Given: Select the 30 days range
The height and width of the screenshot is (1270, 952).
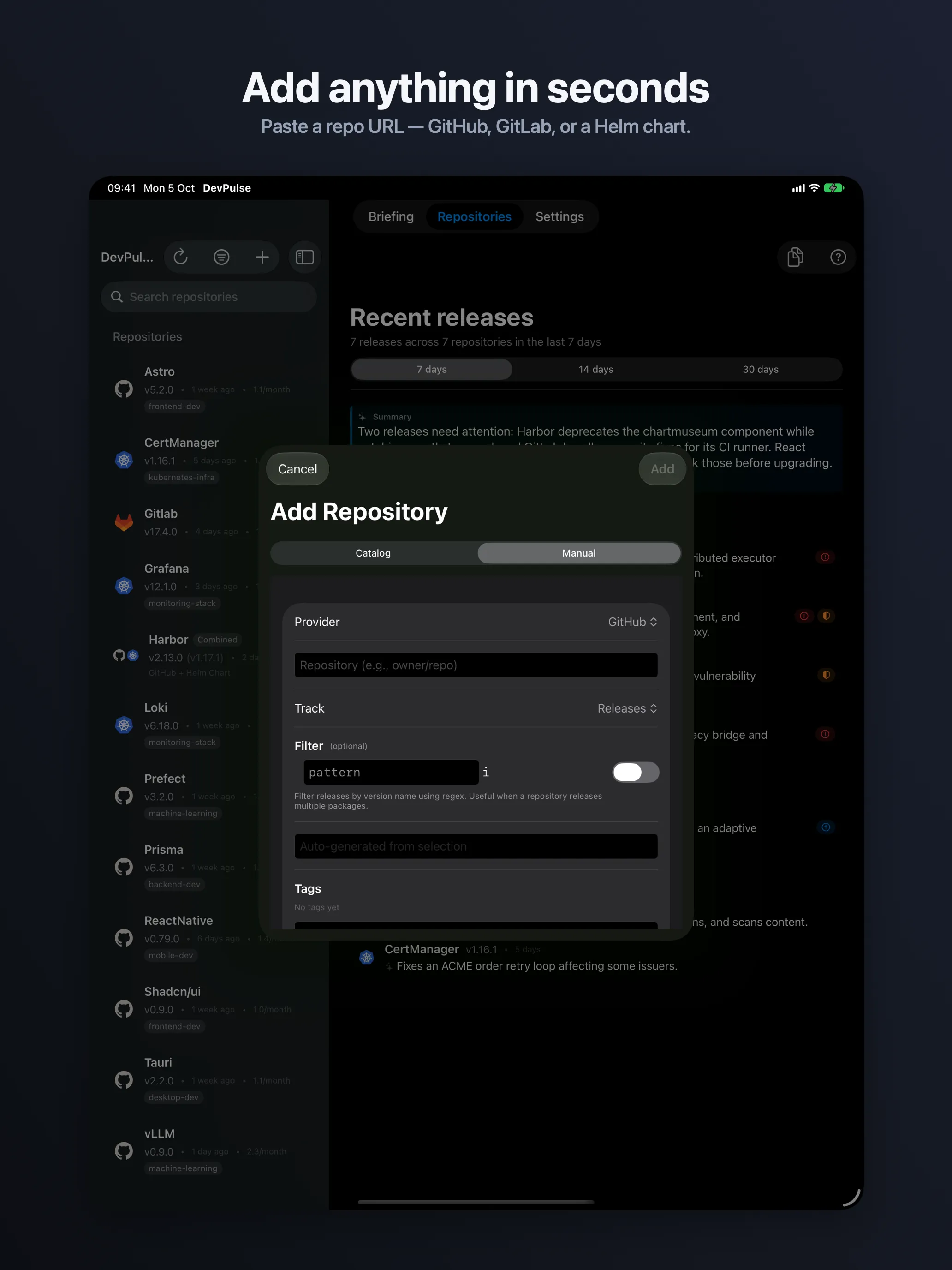Looking at the screenshot, I should coord(760,369).
